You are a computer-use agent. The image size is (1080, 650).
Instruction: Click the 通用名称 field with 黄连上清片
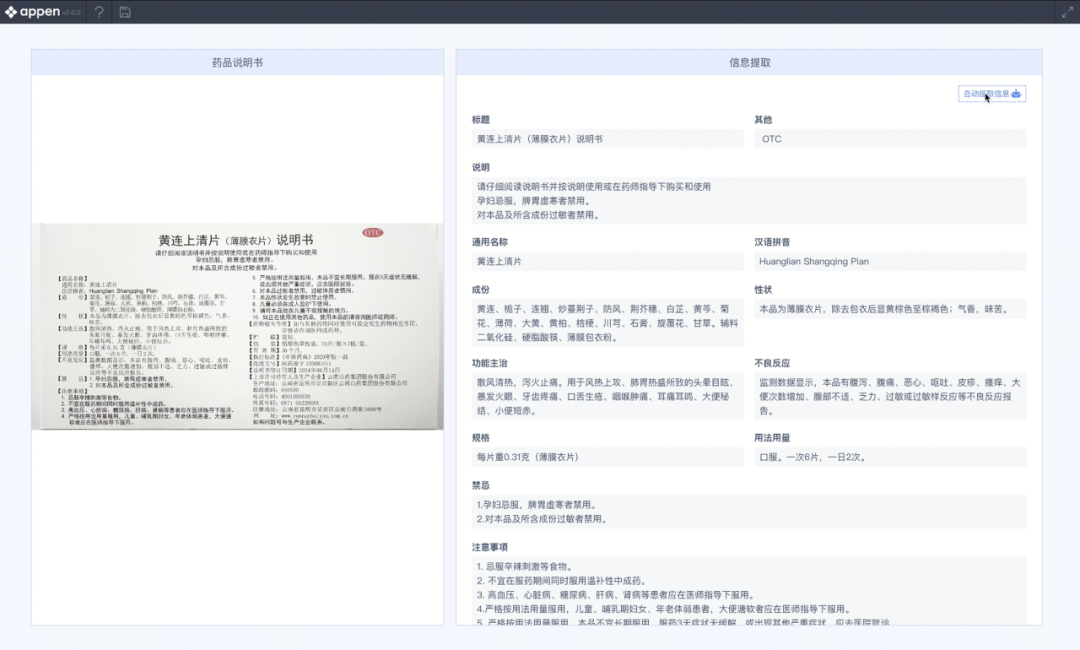pyautogui.click(x=607, y=262)
